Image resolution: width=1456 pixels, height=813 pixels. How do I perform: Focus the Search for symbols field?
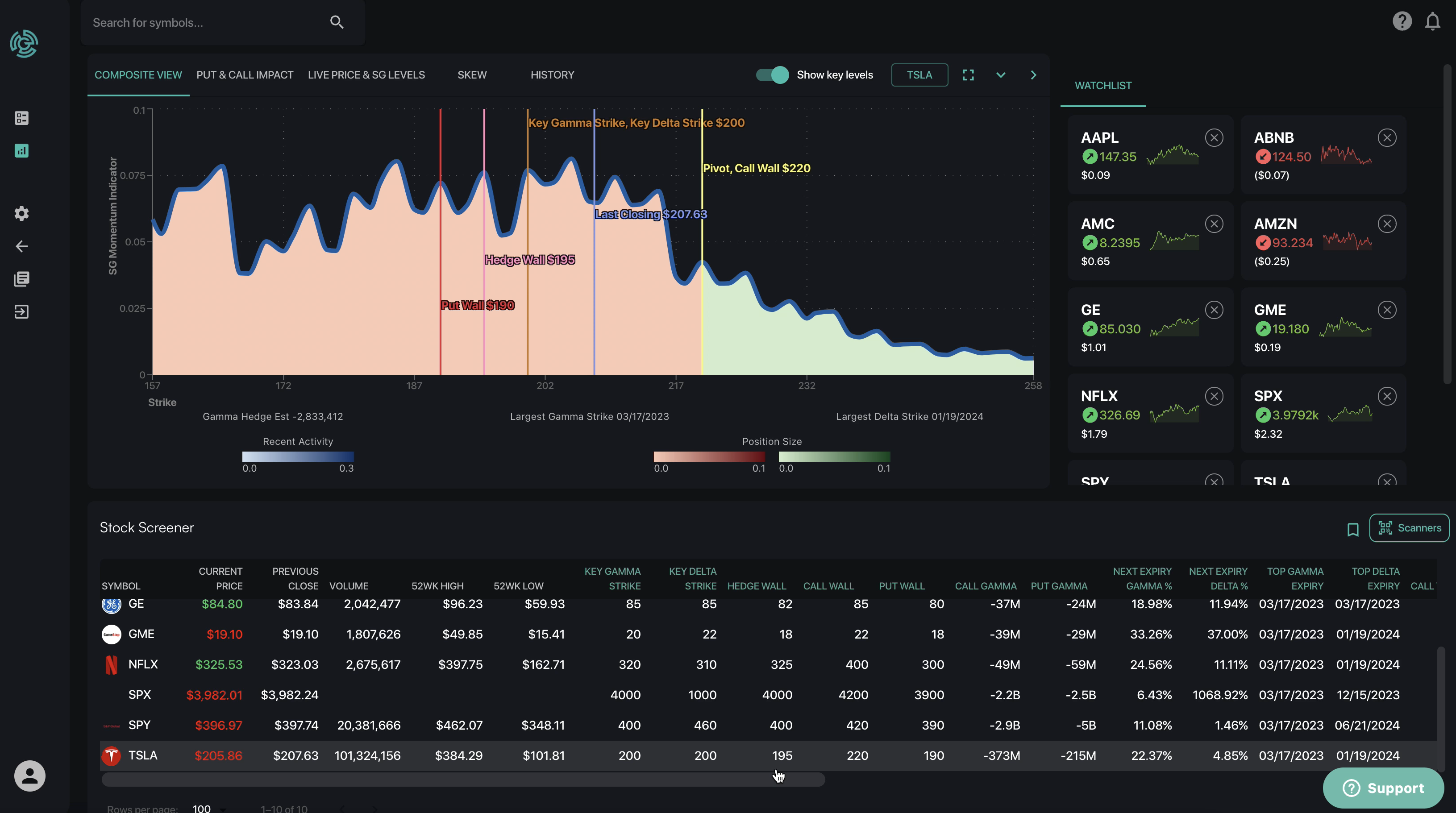pyautogui.click(x=223, y=23)
